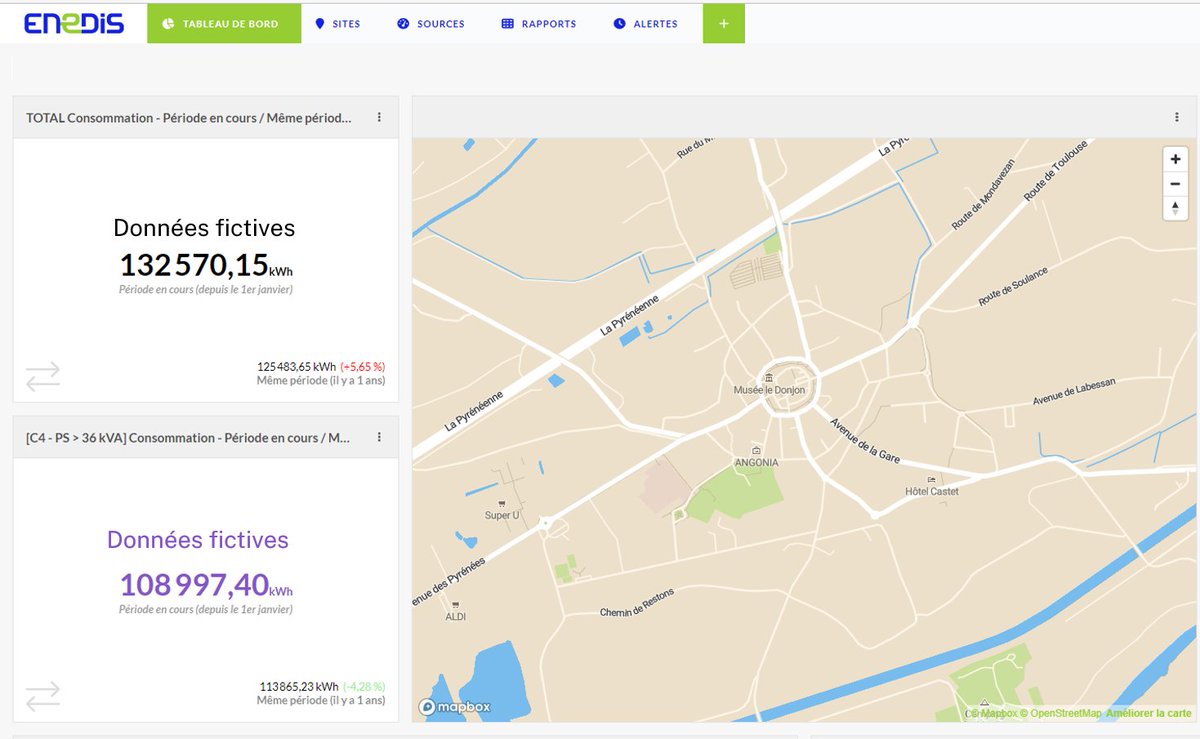Click Route de Toulouse map label
Image resolution: width=1200 pixels, height=739 pixels.
[x=1054, y=171]
